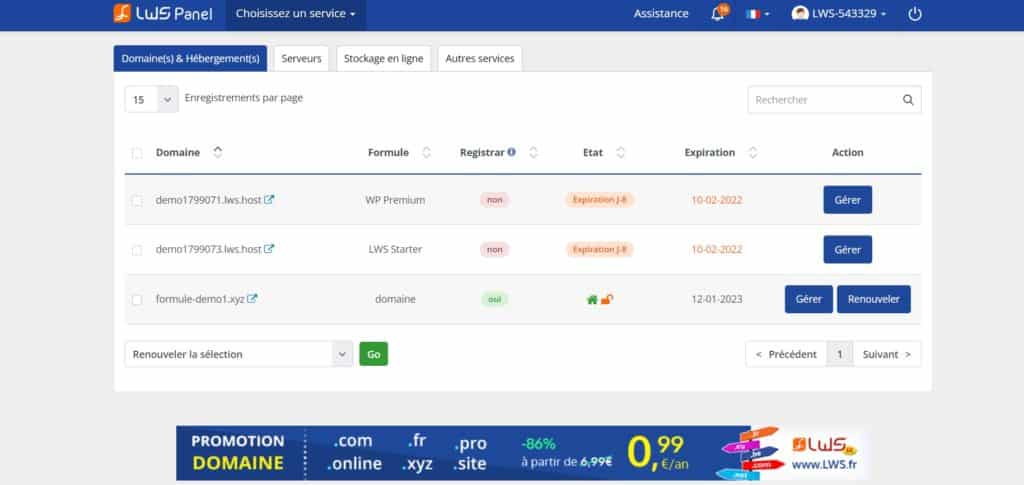The width and height of the screenshot is (1024, 485).
Task: Check the box for demo1799071.lws.host
Action: tap(137, 201)
